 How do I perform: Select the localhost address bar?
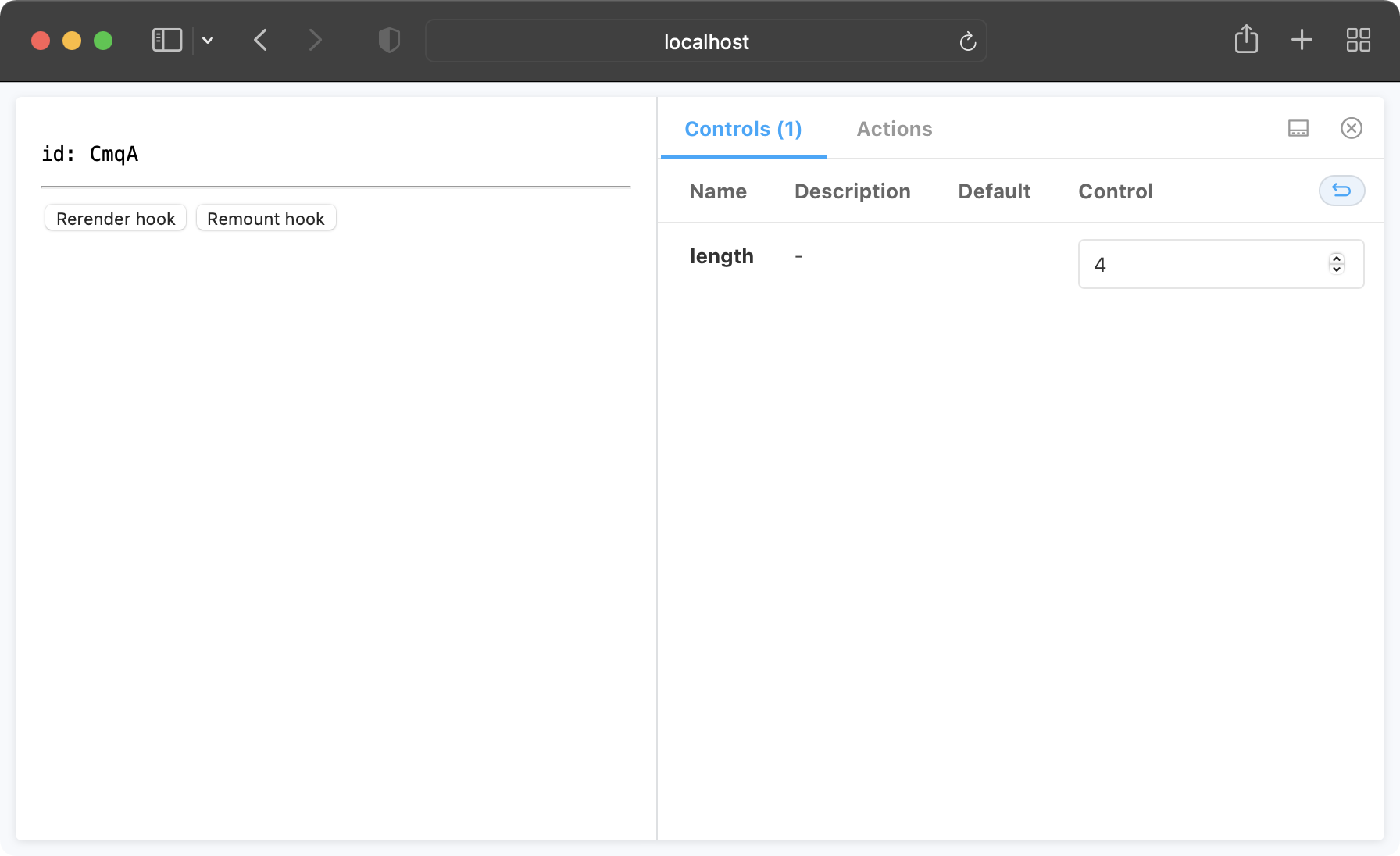click(705, 41)
